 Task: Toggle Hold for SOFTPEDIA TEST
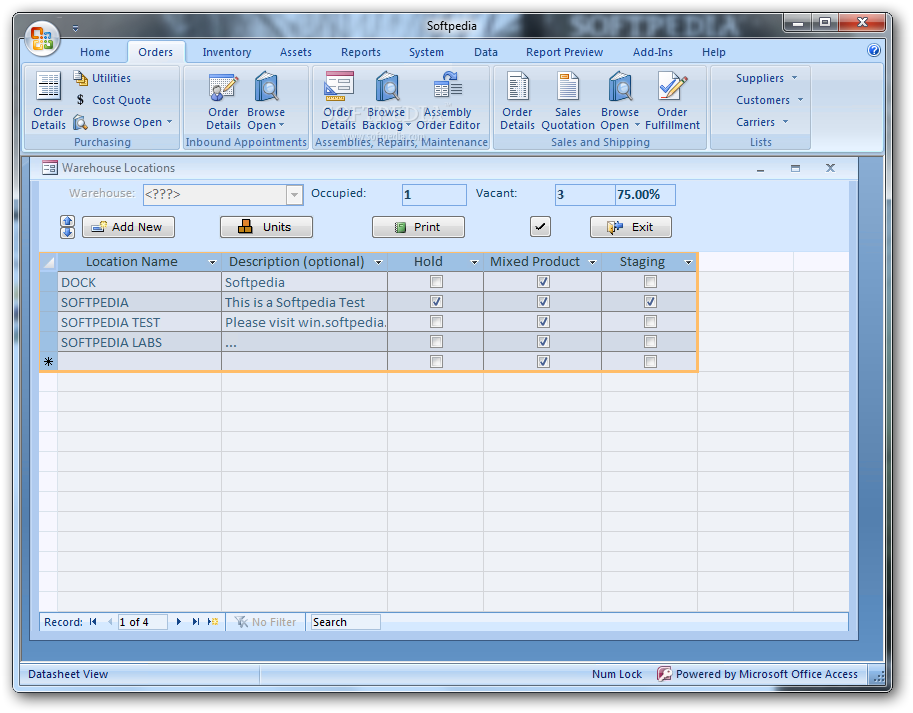(436, 322)
